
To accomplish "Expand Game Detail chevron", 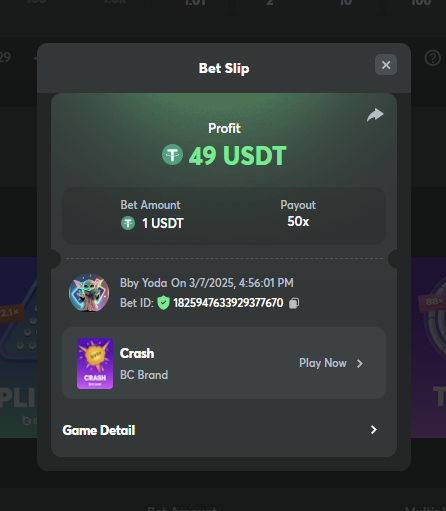I will pos(374,430).
